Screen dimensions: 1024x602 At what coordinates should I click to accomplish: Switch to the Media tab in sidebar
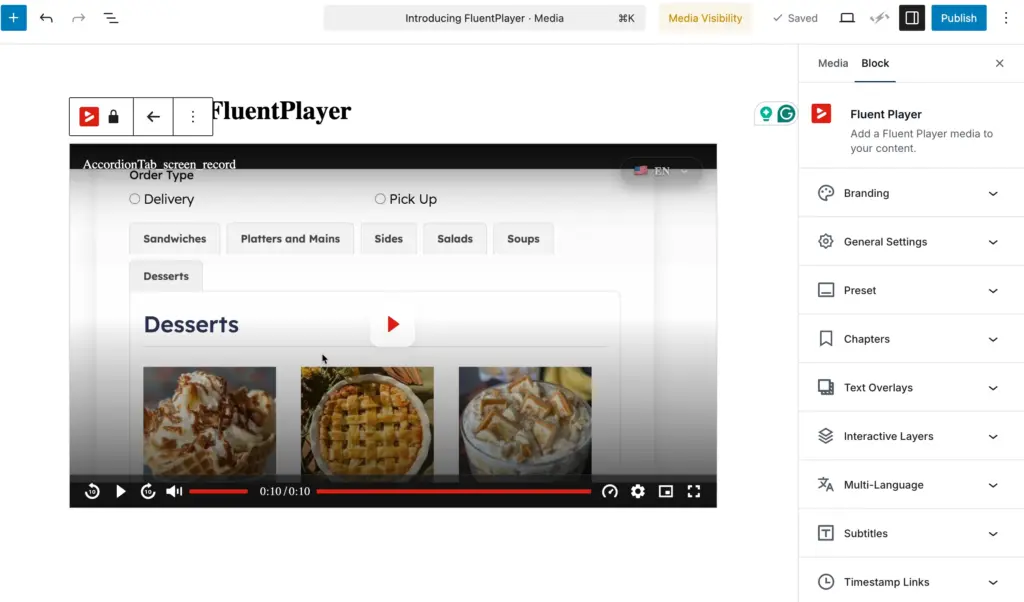(x=832, y=63)
